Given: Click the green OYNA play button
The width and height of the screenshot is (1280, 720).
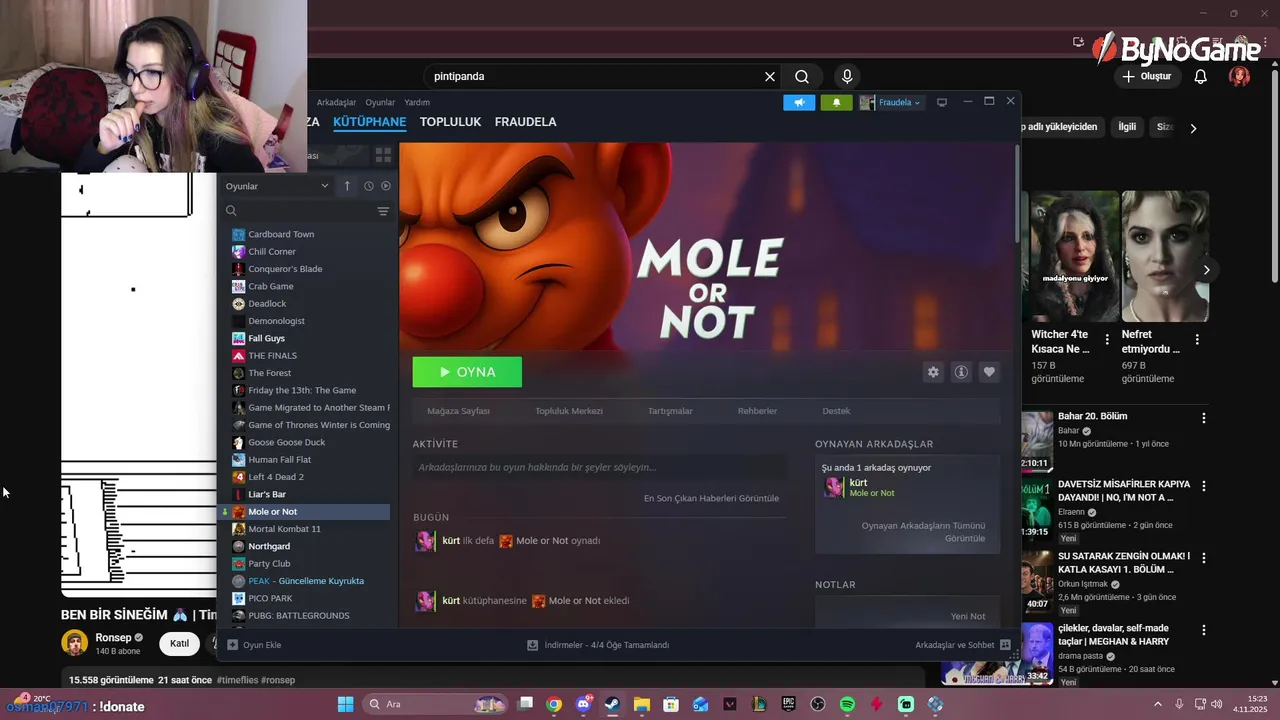Looking at the screenshot, I should pyautogui.click(x=467, y=372).
